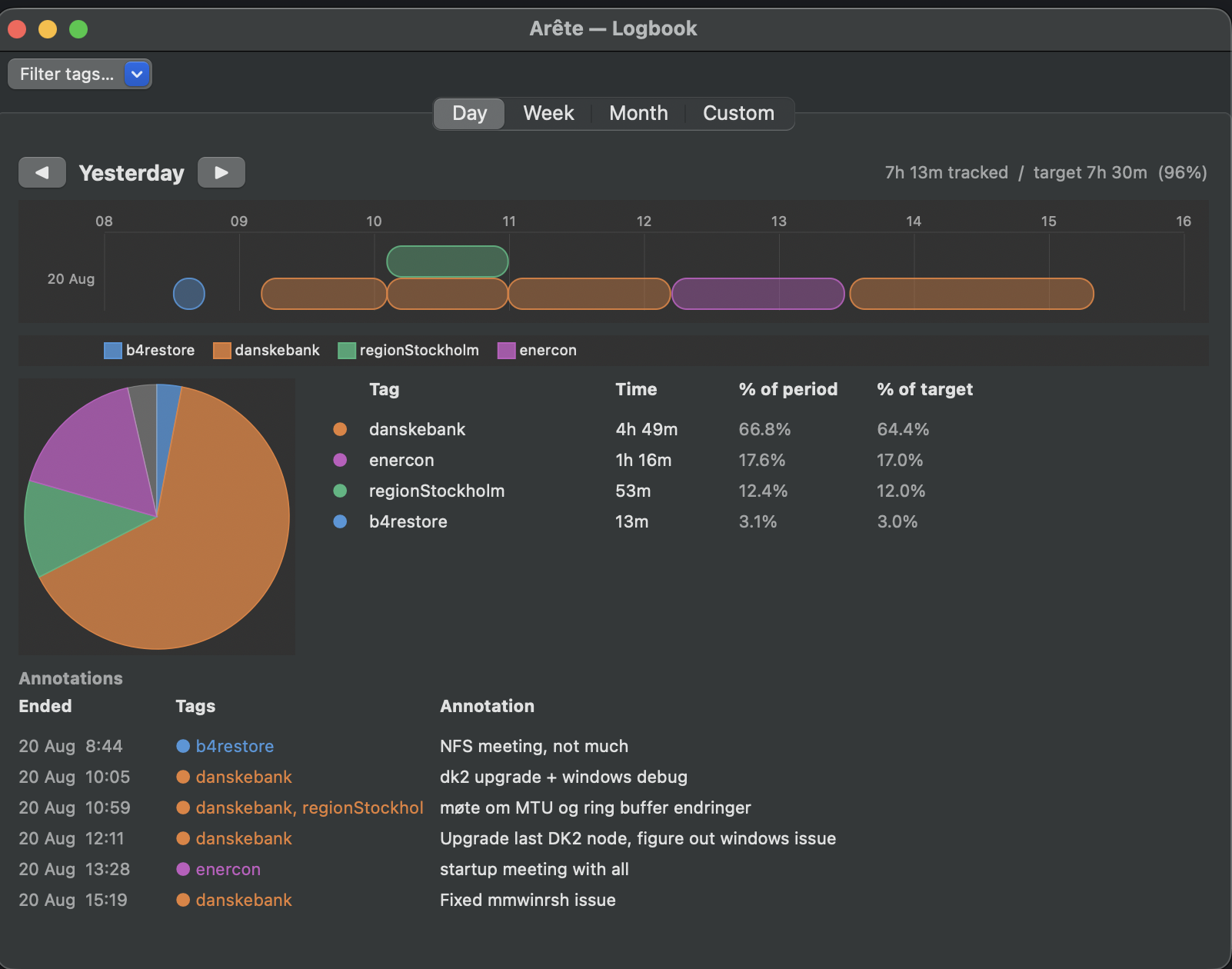Screen dimensions: 1232x969
Task: Click the % of target column header
Action: (925, 389)
